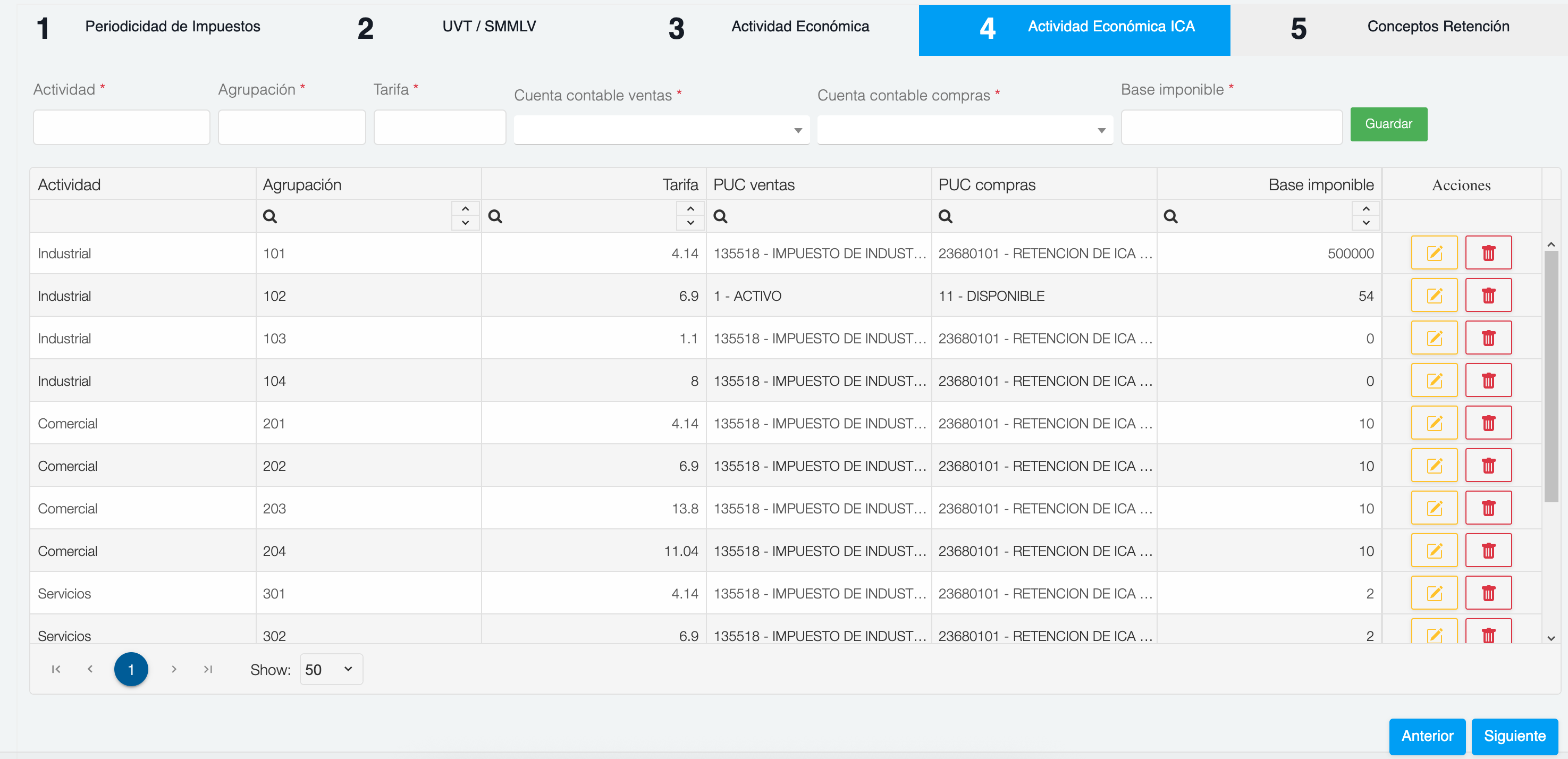Edit the Comercial 203 row
The image size is (1568, 759).
pos(1434,508)
